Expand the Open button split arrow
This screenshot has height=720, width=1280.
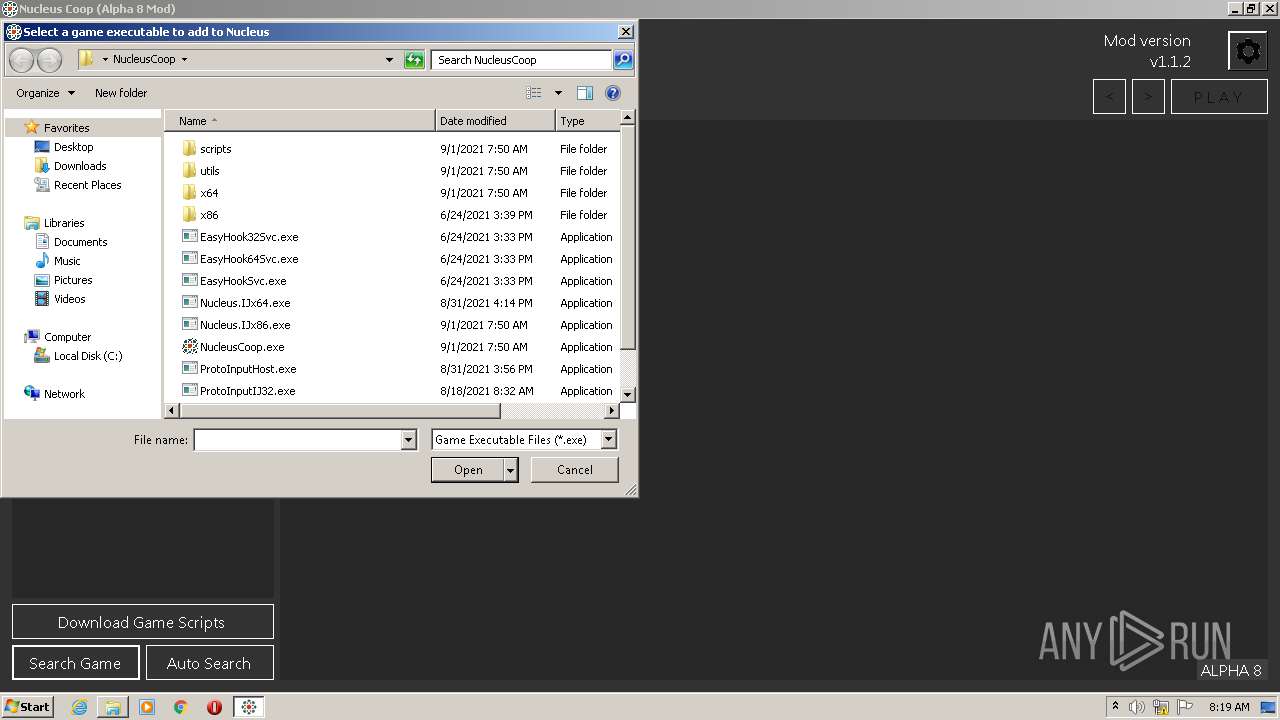click(511, 470)
